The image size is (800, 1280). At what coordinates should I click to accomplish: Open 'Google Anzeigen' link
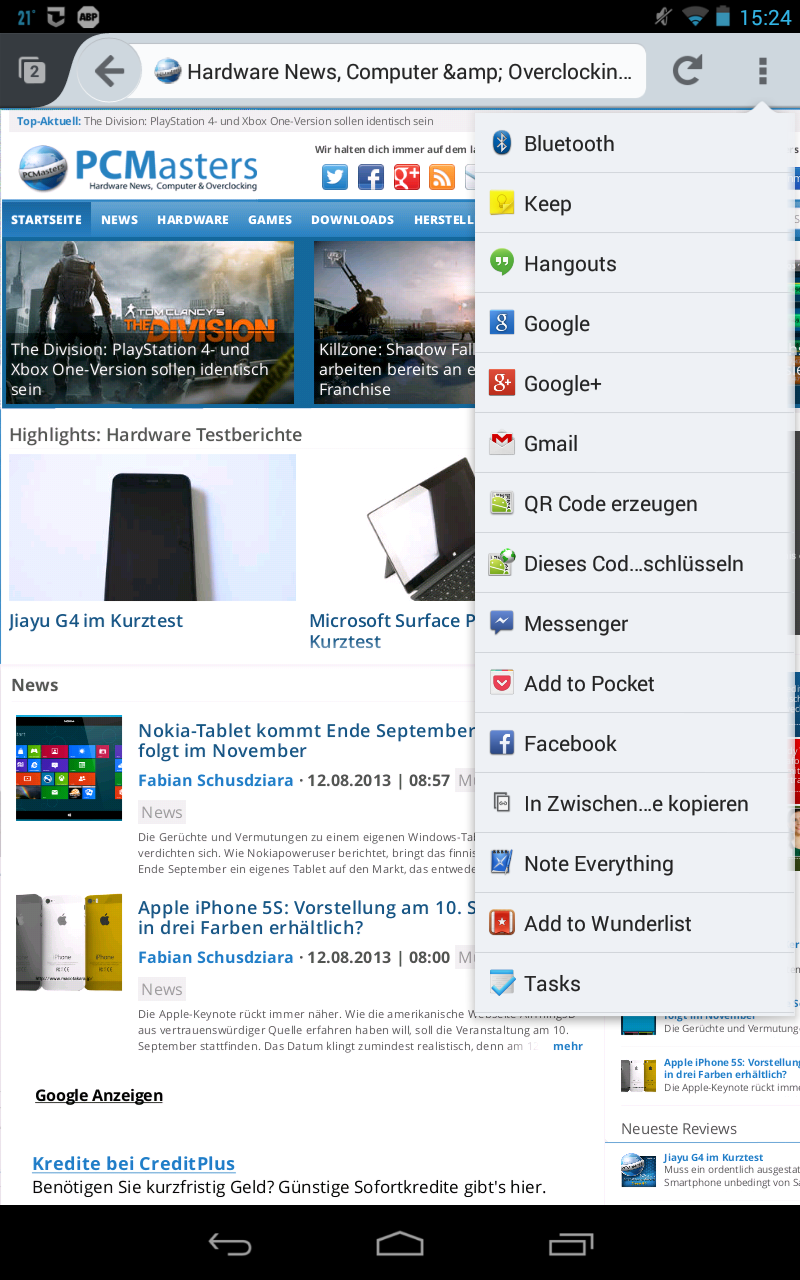(99, 1095)
